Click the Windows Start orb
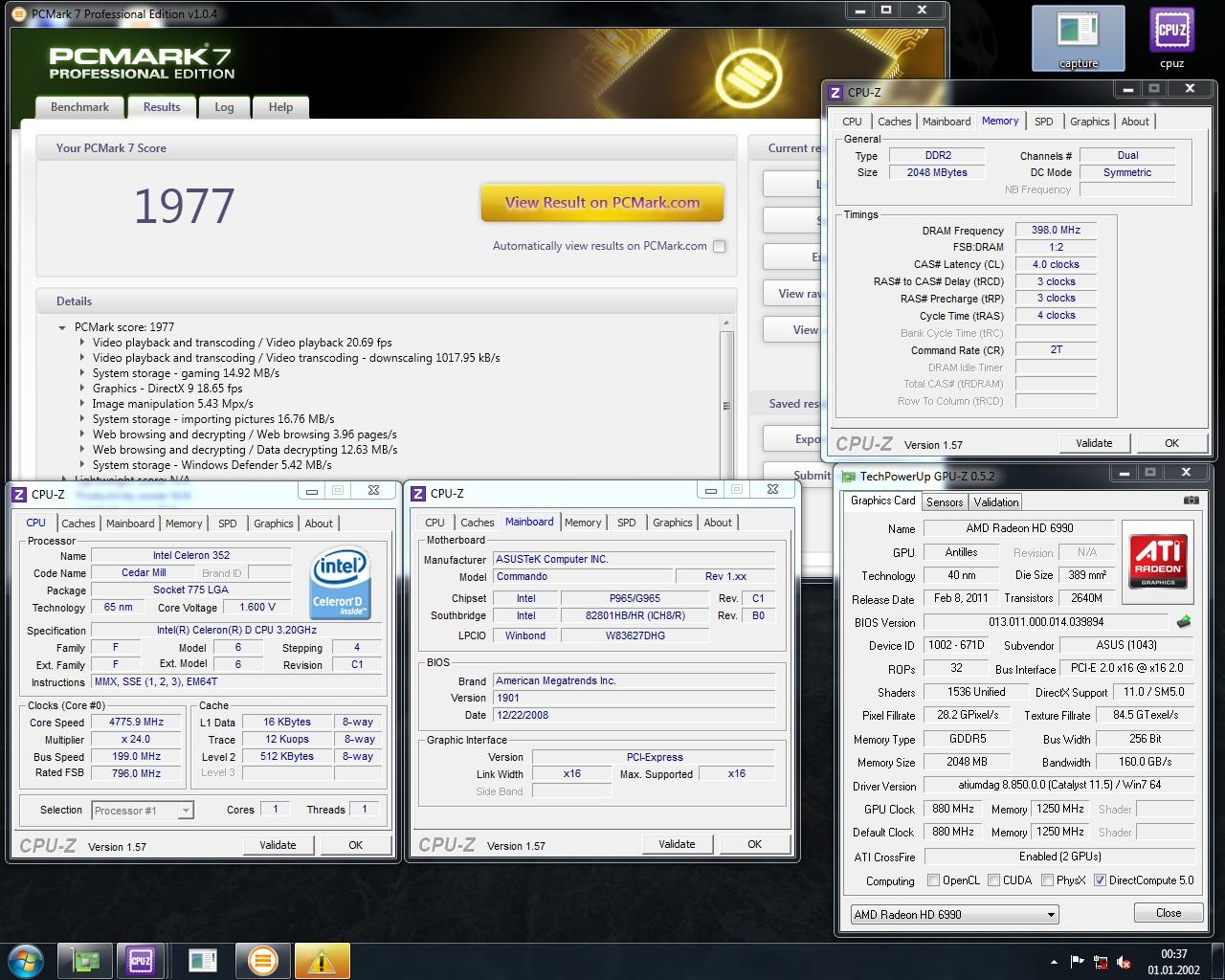1225x980 pixels. [x=26, y=961]
